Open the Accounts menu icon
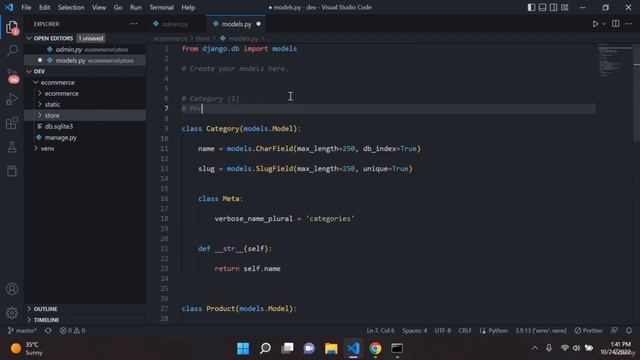The width and height of the screenshot is (640, 360). [12, 289]
